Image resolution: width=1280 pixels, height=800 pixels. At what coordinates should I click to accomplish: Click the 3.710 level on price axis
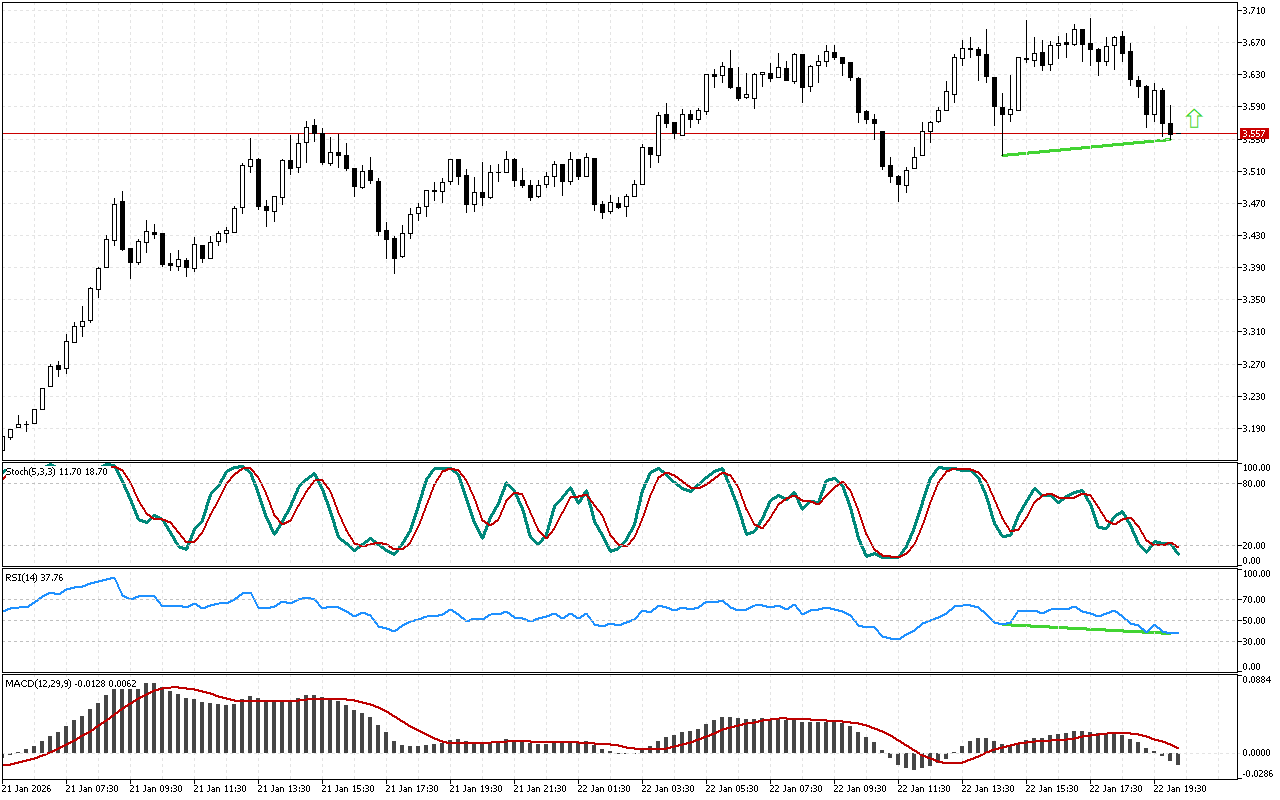pos(1254,11)
